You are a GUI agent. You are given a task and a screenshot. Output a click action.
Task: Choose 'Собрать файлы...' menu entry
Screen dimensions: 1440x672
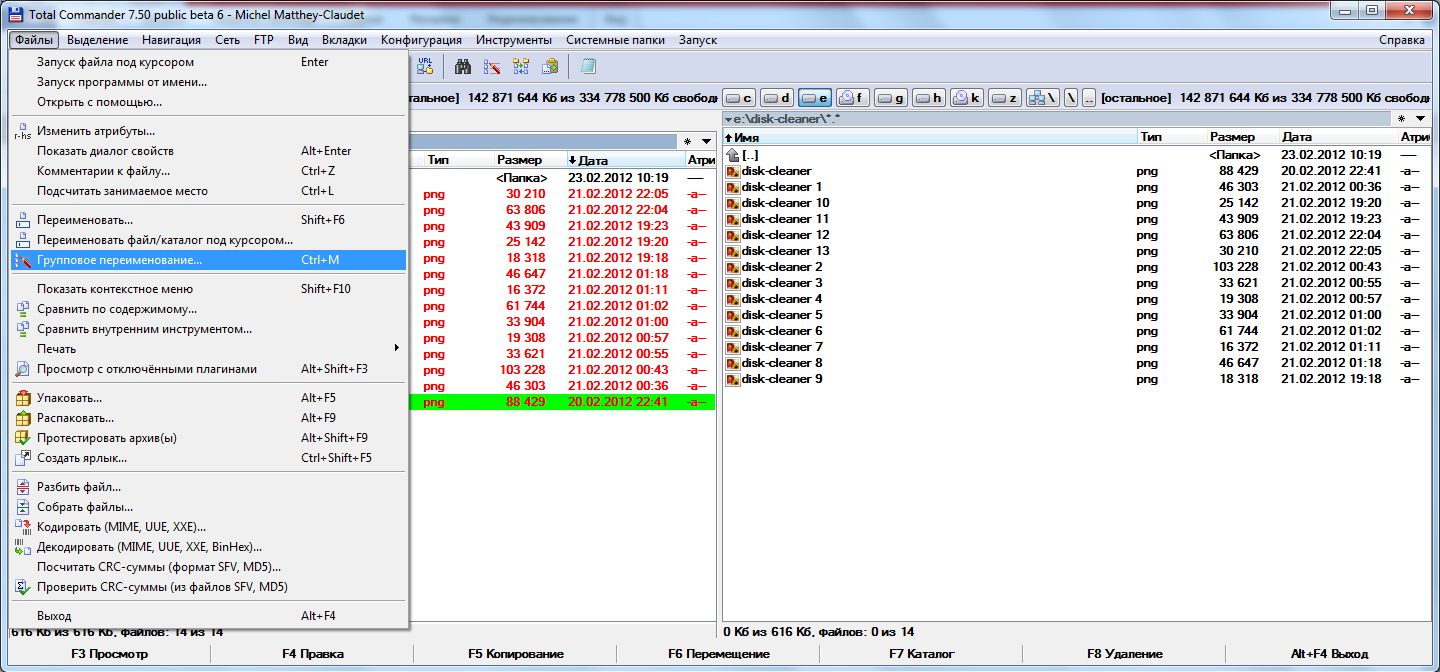coord(208,507)
